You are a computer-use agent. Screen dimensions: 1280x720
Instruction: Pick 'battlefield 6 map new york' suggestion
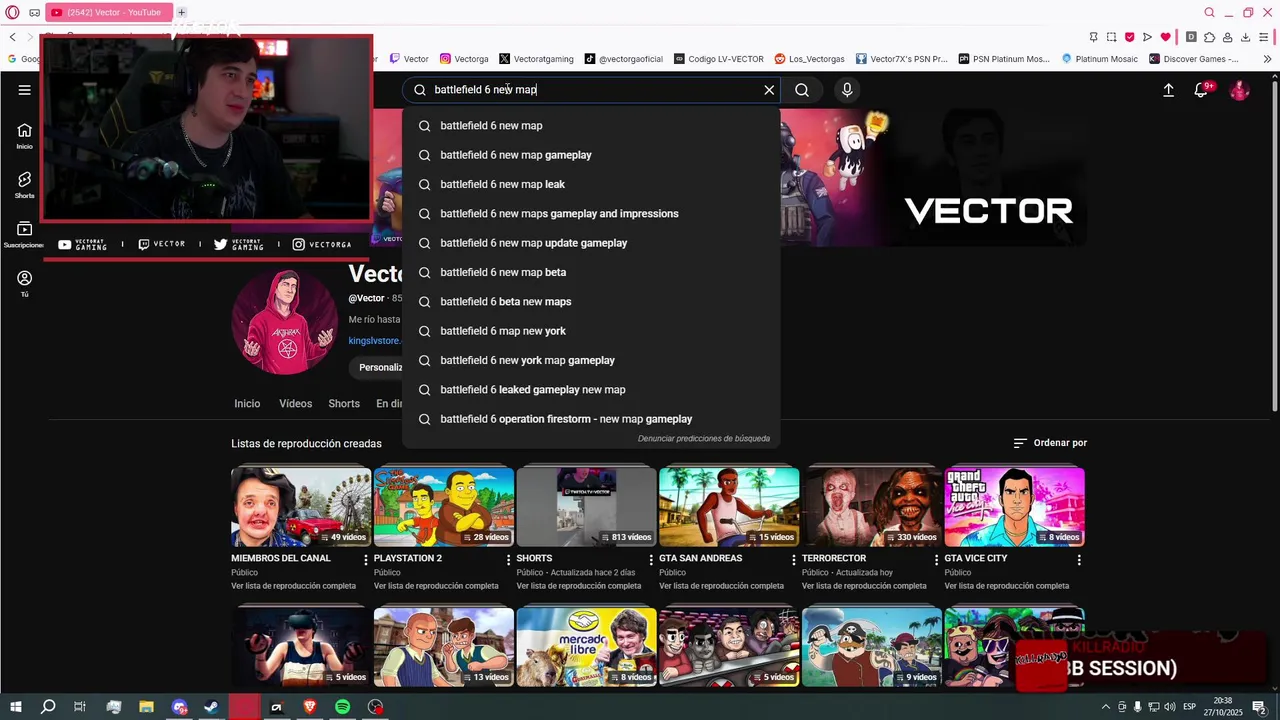click(x=591, y=331)
